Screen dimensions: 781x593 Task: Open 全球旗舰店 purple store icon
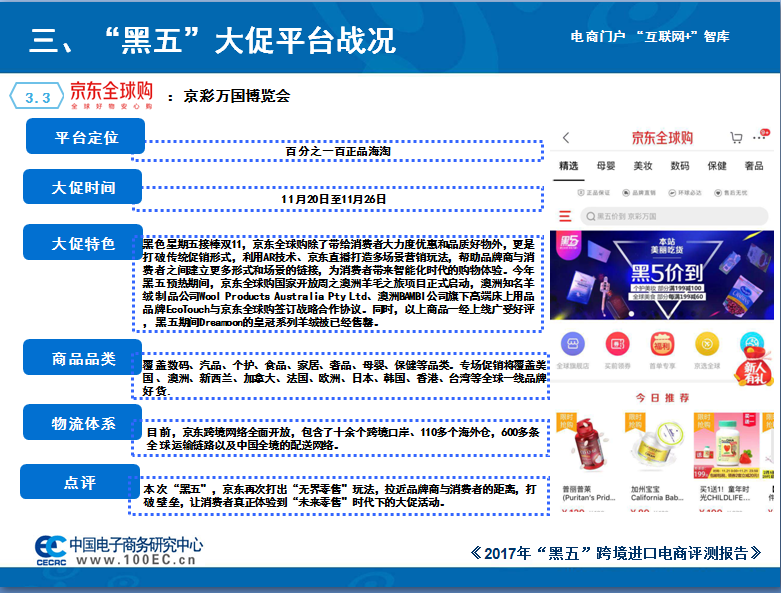pos(573,344)
